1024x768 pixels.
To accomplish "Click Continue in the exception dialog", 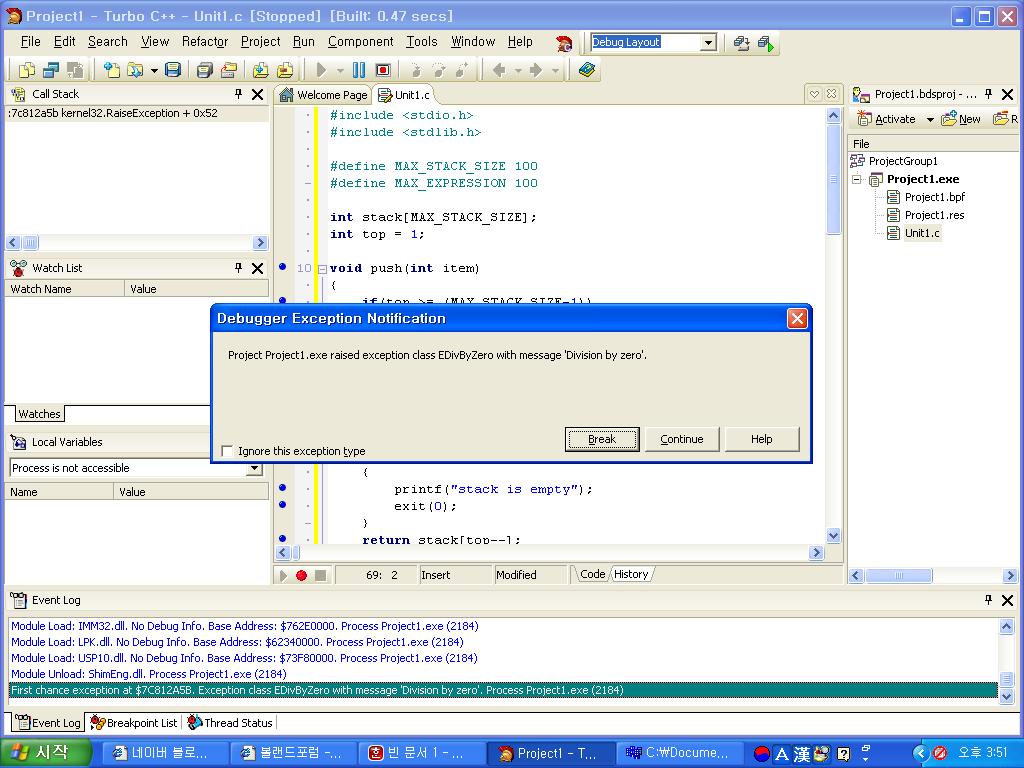I will [x=682, y=439].
